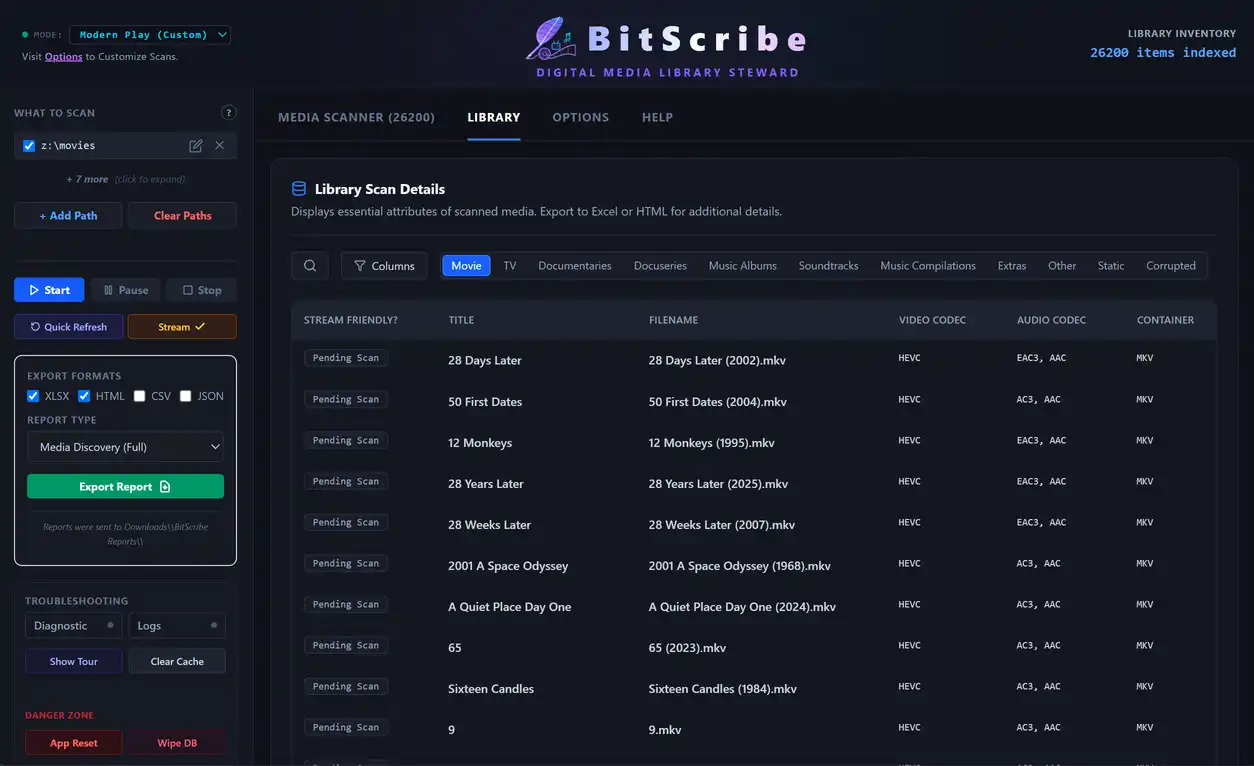
Task: Click the Clear Paths button
Action: click(x=182, y=216)
